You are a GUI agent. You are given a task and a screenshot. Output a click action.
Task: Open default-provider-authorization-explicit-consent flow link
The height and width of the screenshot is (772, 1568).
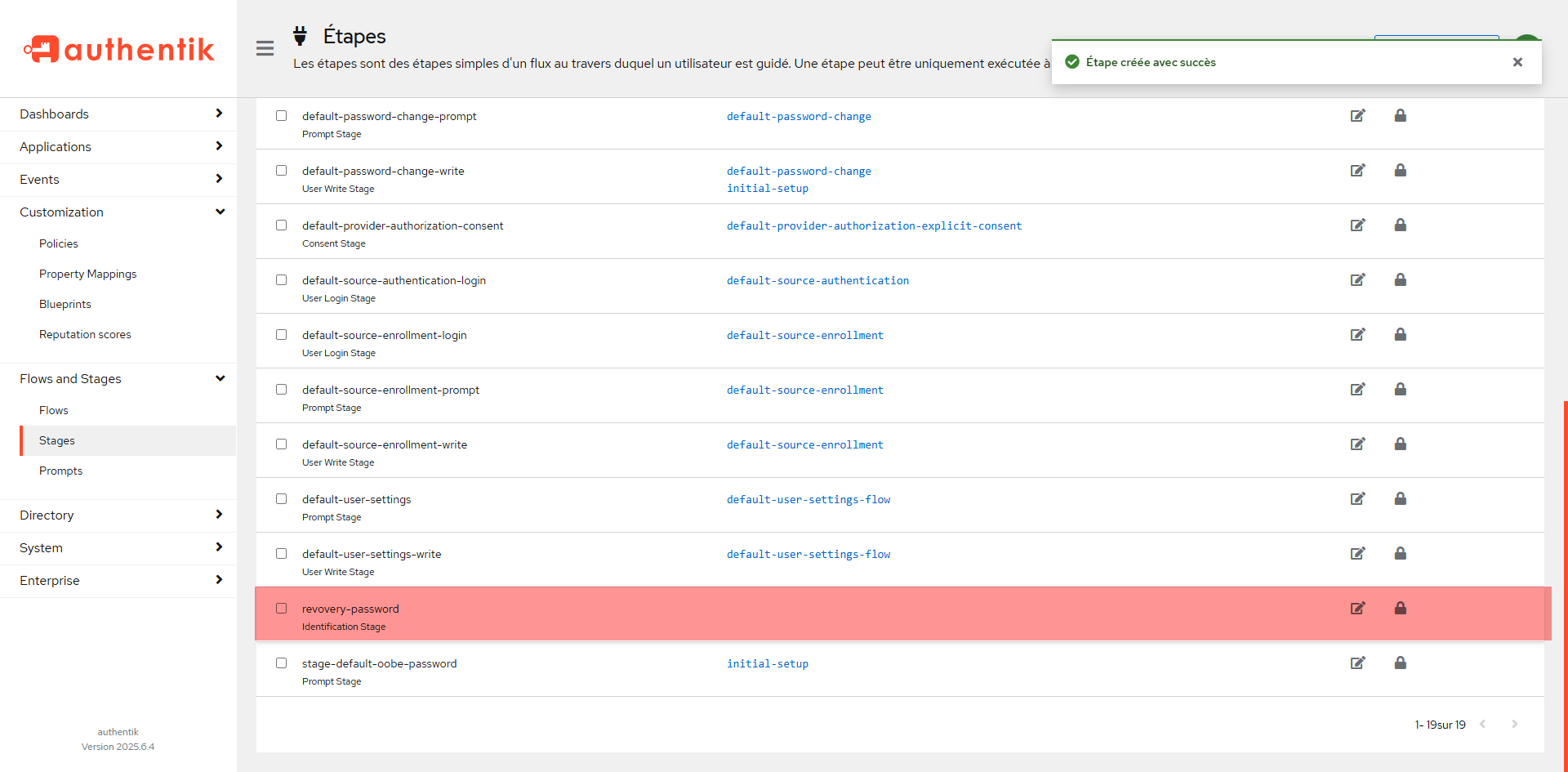(874, 226)
